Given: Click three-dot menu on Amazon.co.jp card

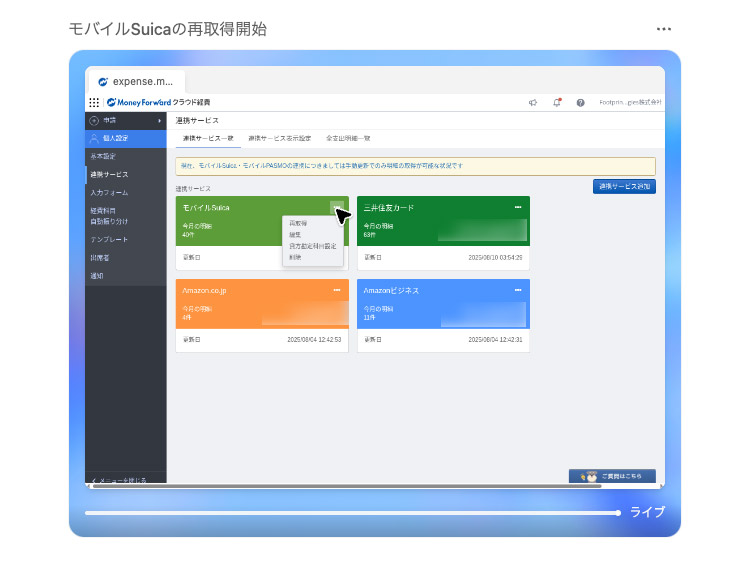Looking at the screenshot, I should (x=337, y=290).
